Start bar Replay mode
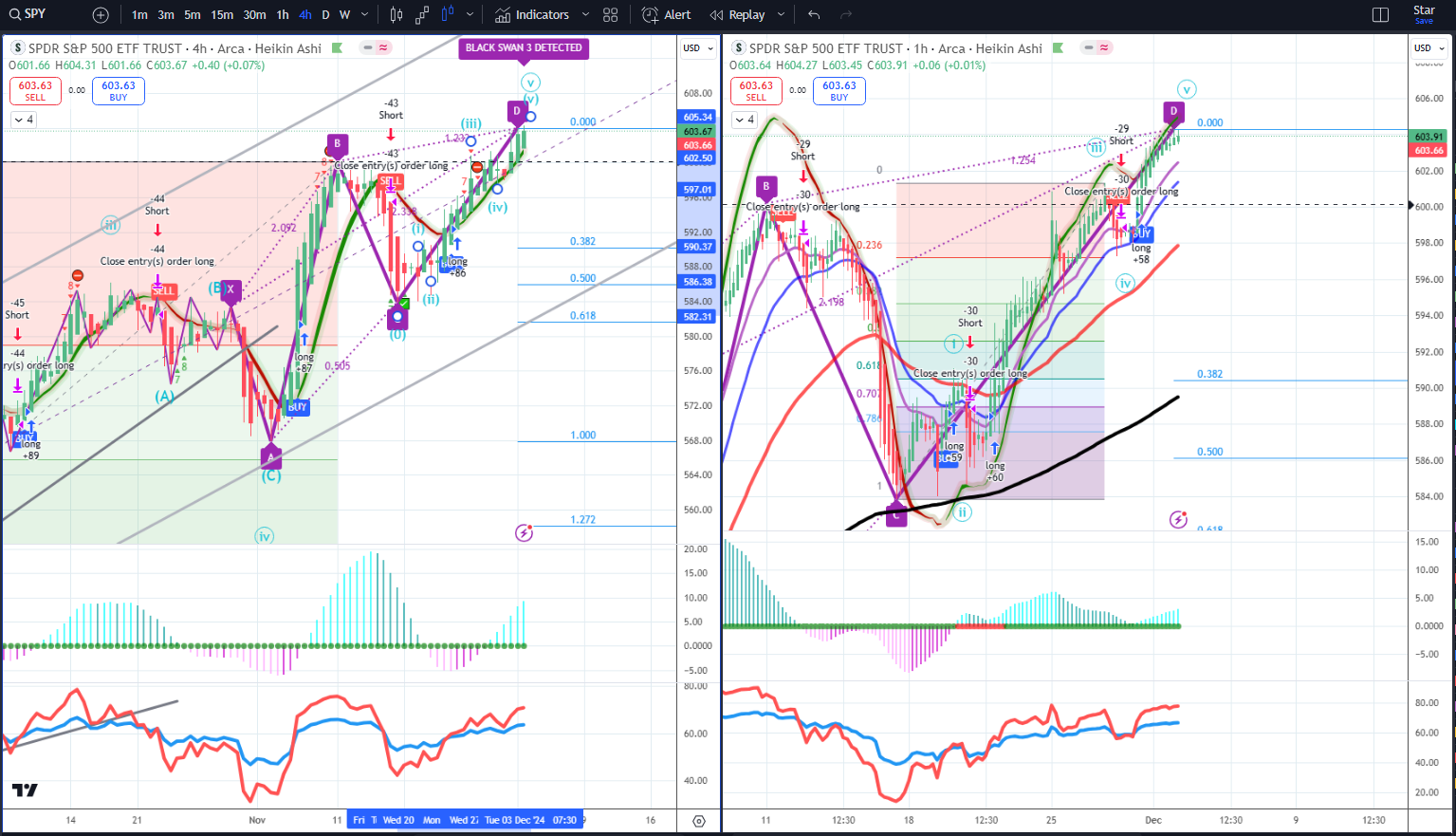 738,15
